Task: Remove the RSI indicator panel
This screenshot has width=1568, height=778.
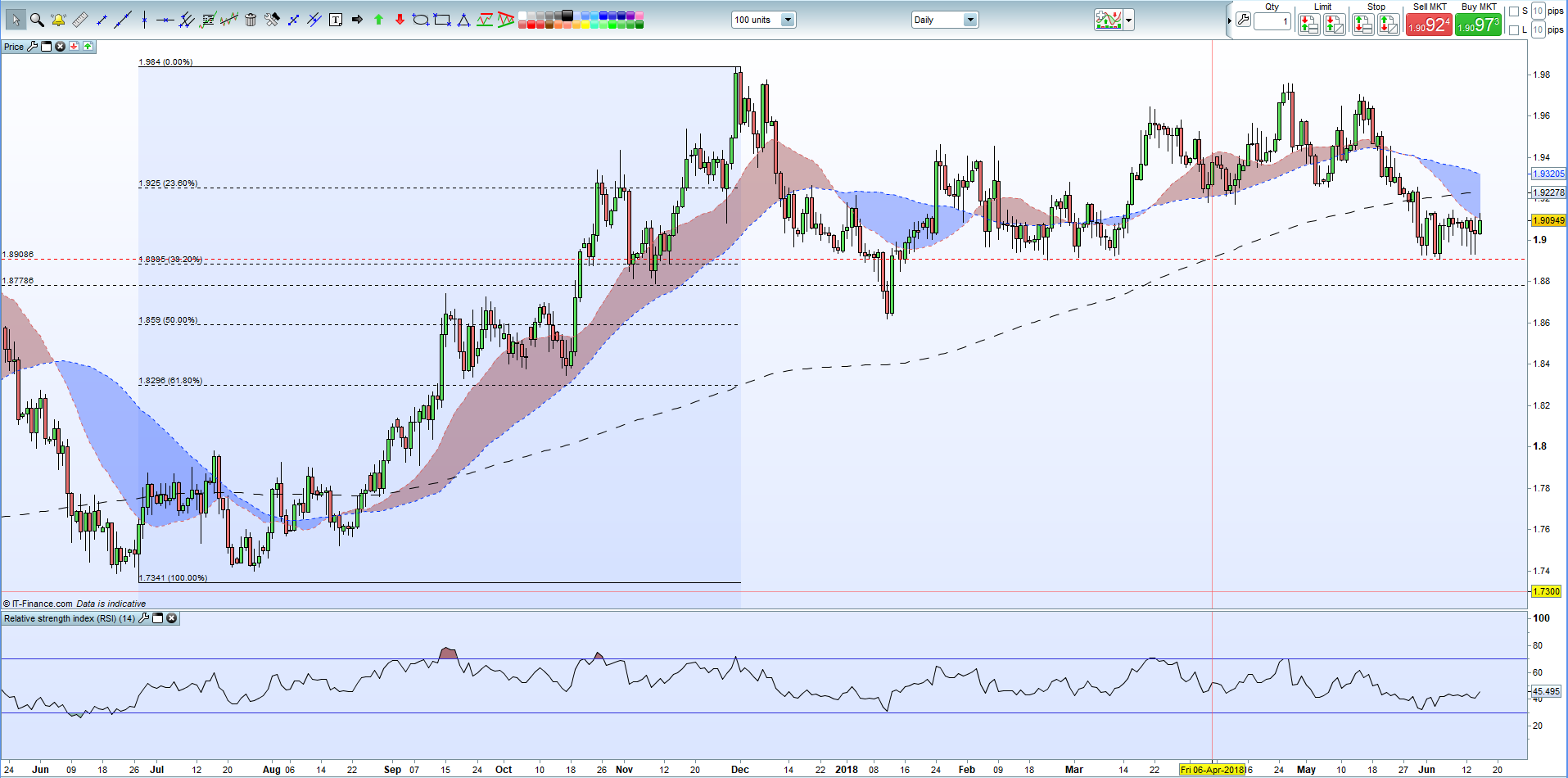Action: coord(172,618)
